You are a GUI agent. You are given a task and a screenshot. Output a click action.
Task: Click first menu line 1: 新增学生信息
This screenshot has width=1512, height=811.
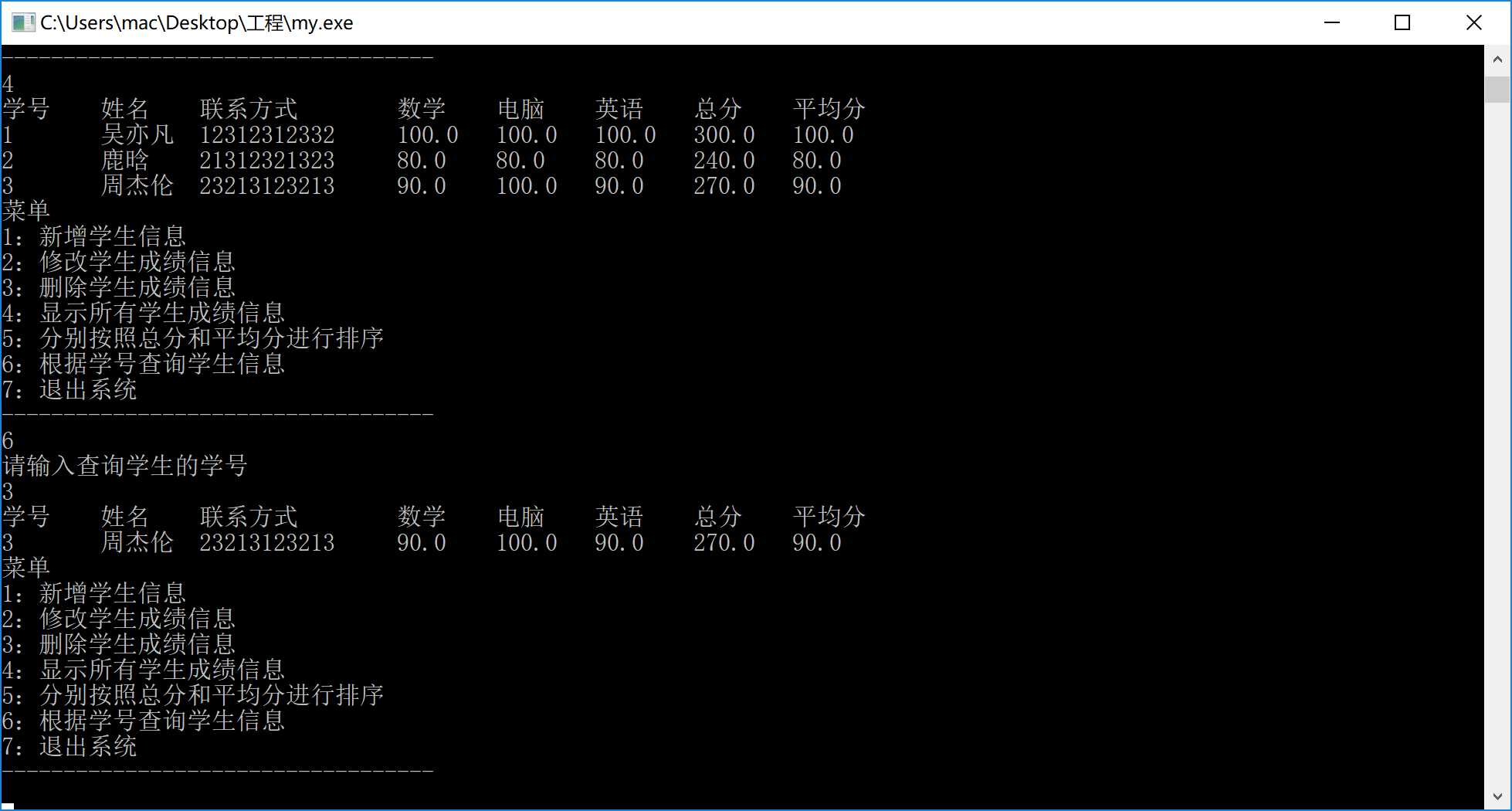tap(94, 236)
